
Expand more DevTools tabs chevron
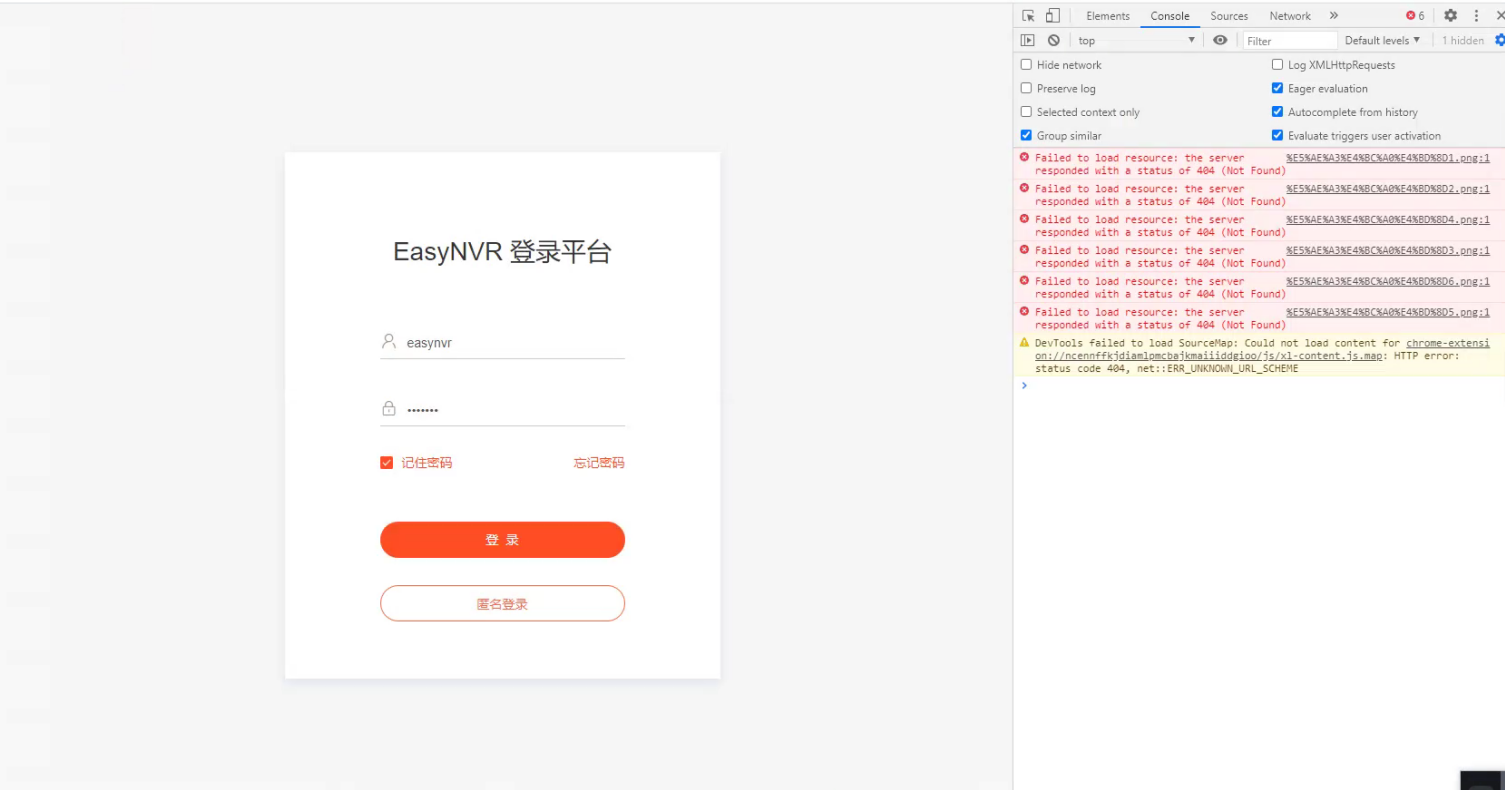(x=1333, y=16)
